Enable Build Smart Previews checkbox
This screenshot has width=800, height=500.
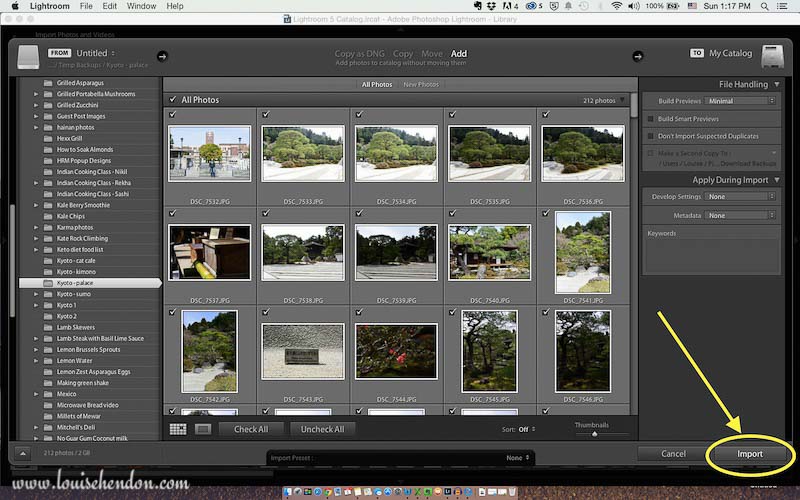(x=651, y=119)
